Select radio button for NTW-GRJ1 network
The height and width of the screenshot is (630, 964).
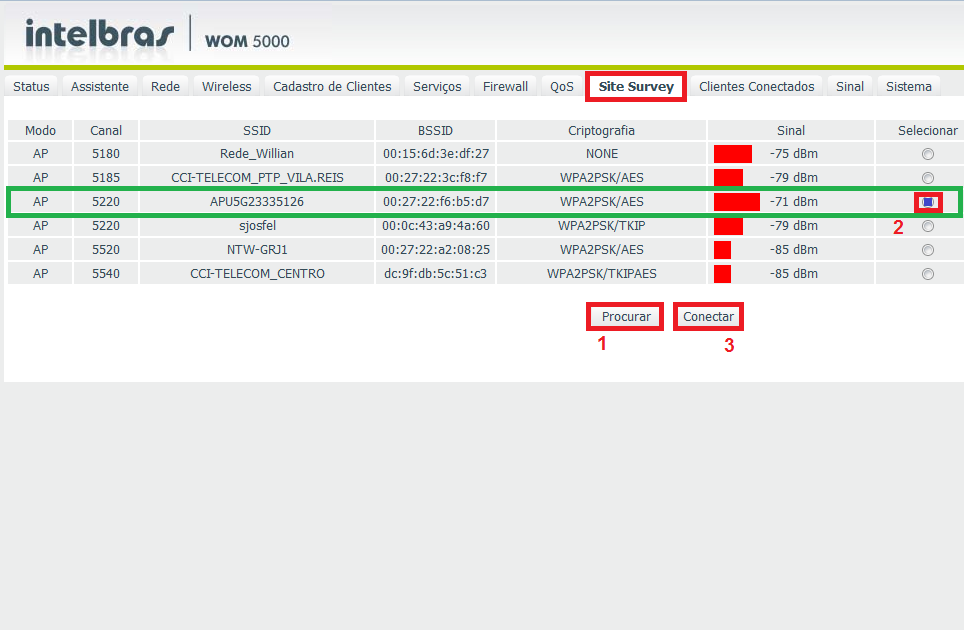tap(928, 250)
